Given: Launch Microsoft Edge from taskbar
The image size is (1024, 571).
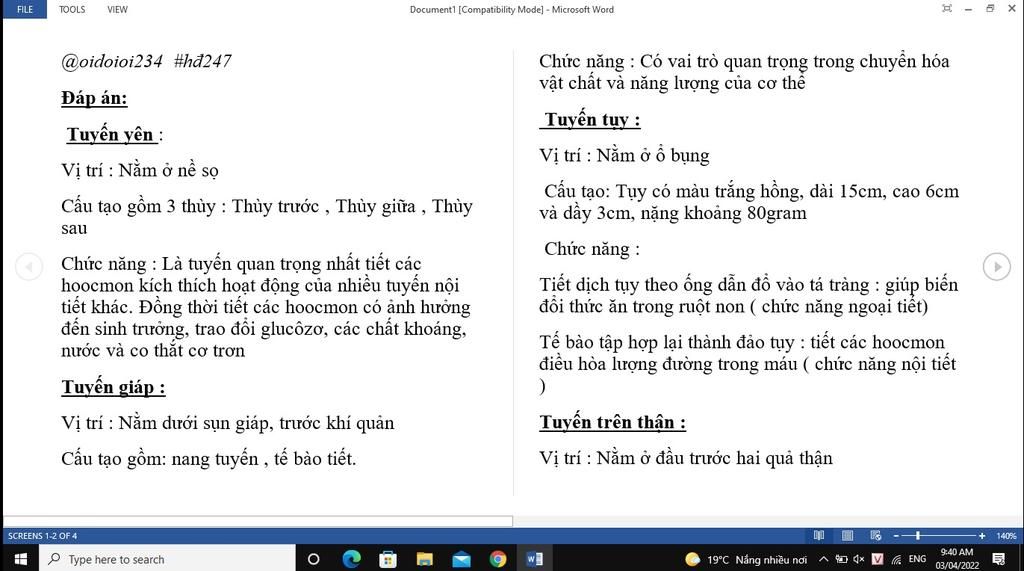Looking at the screenshot, I should point(351,559).
